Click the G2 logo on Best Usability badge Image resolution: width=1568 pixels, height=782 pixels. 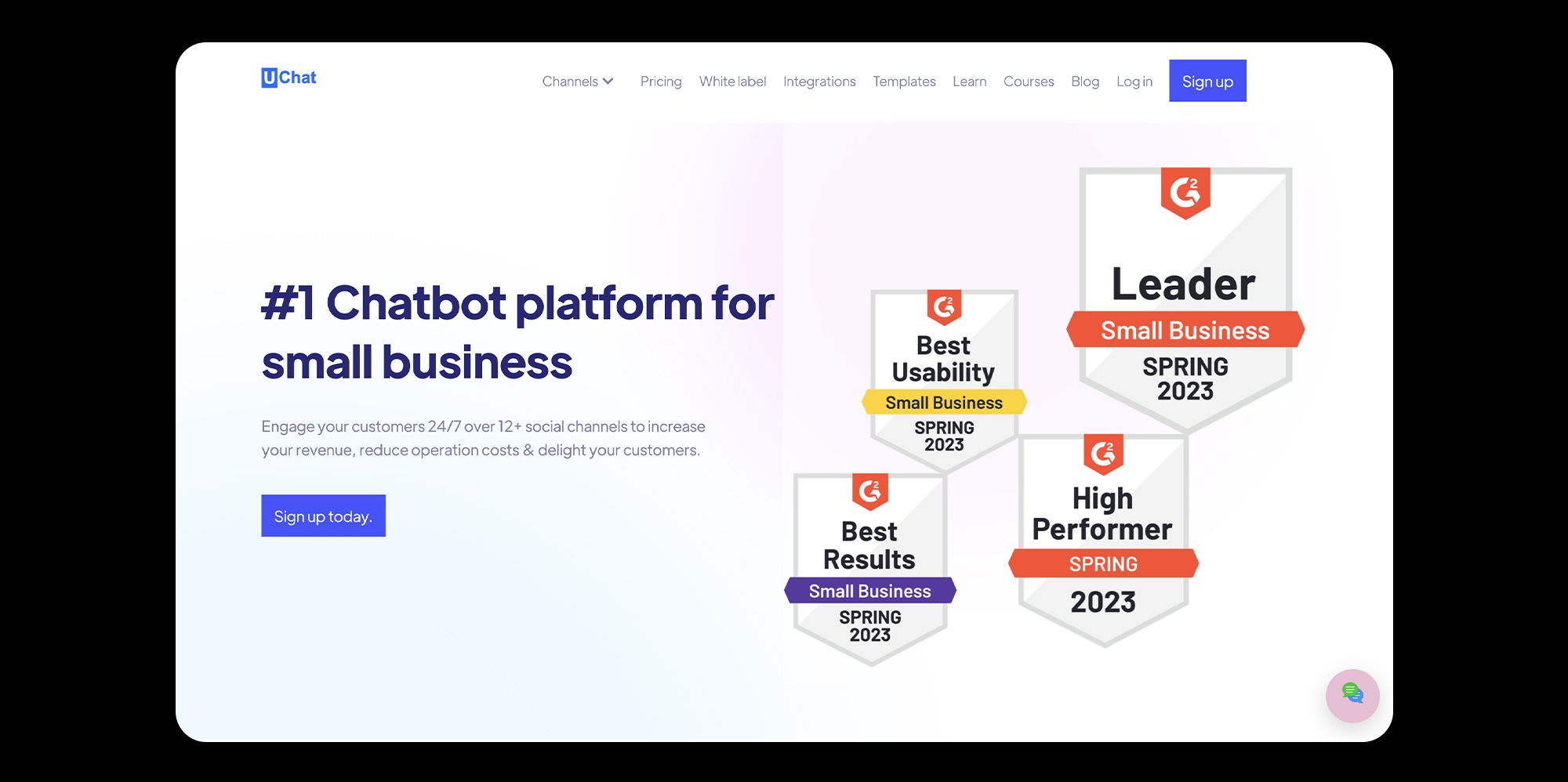click(944, 307)
